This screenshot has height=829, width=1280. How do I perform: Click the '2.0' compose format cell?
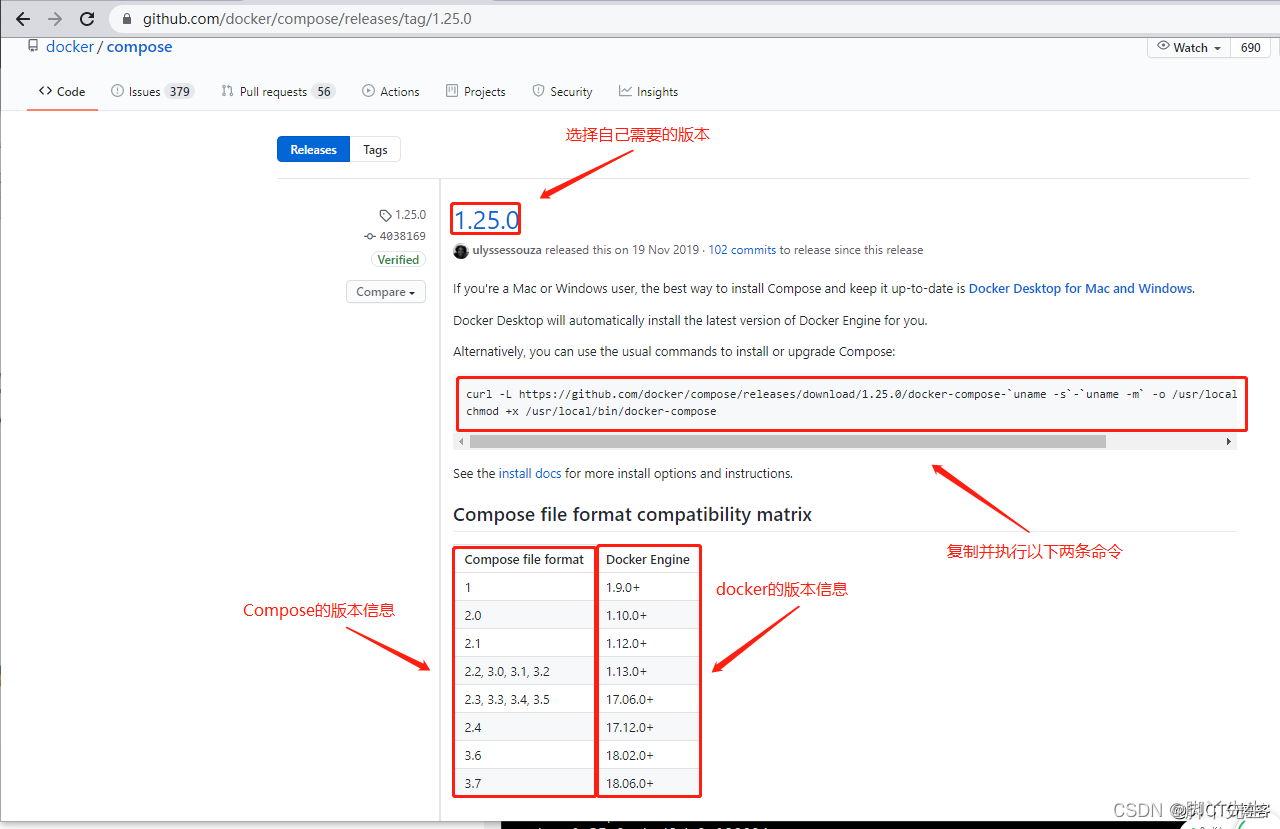[524, 616]
